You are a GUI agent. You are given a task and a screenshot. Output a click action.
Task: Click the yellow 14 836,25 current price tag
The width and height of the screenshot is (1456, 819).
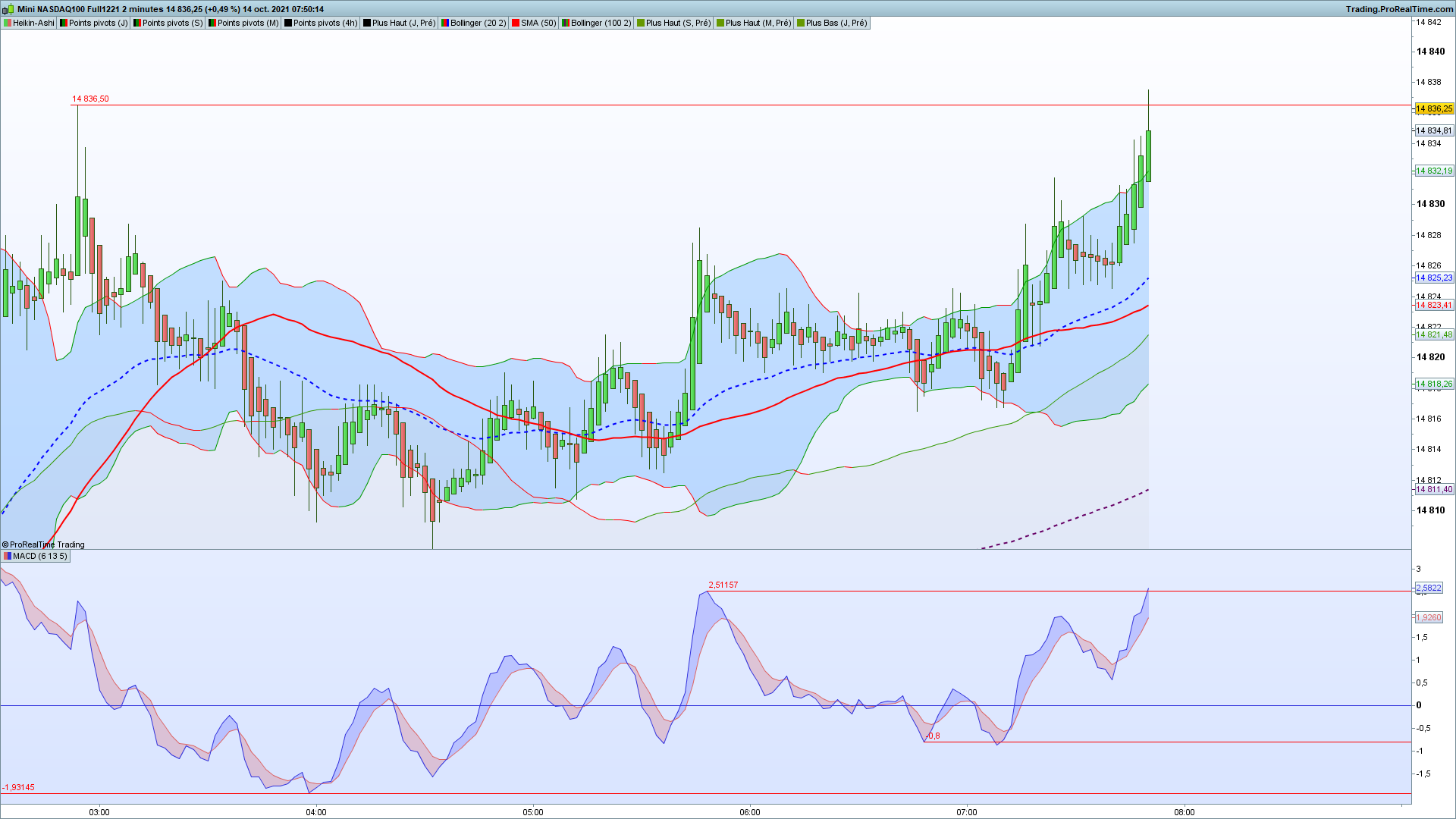click(x=1433, y=109)
